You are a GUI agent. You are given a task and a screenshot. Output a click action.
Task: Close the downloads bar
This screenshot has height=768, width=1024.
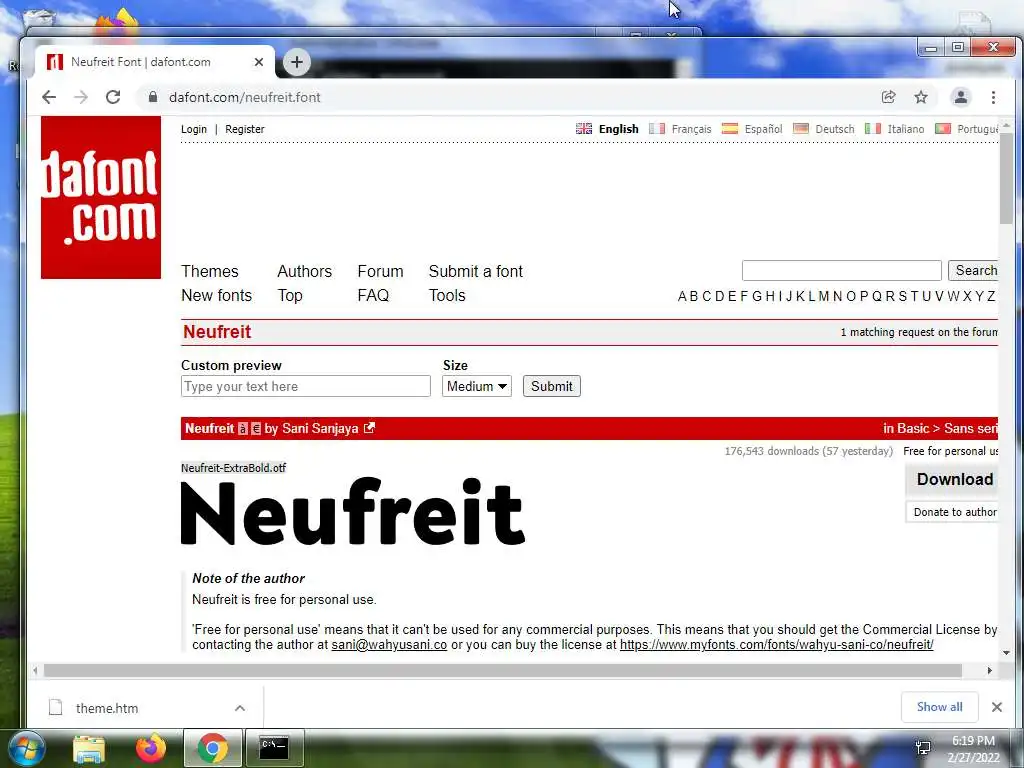coord(997,707)
